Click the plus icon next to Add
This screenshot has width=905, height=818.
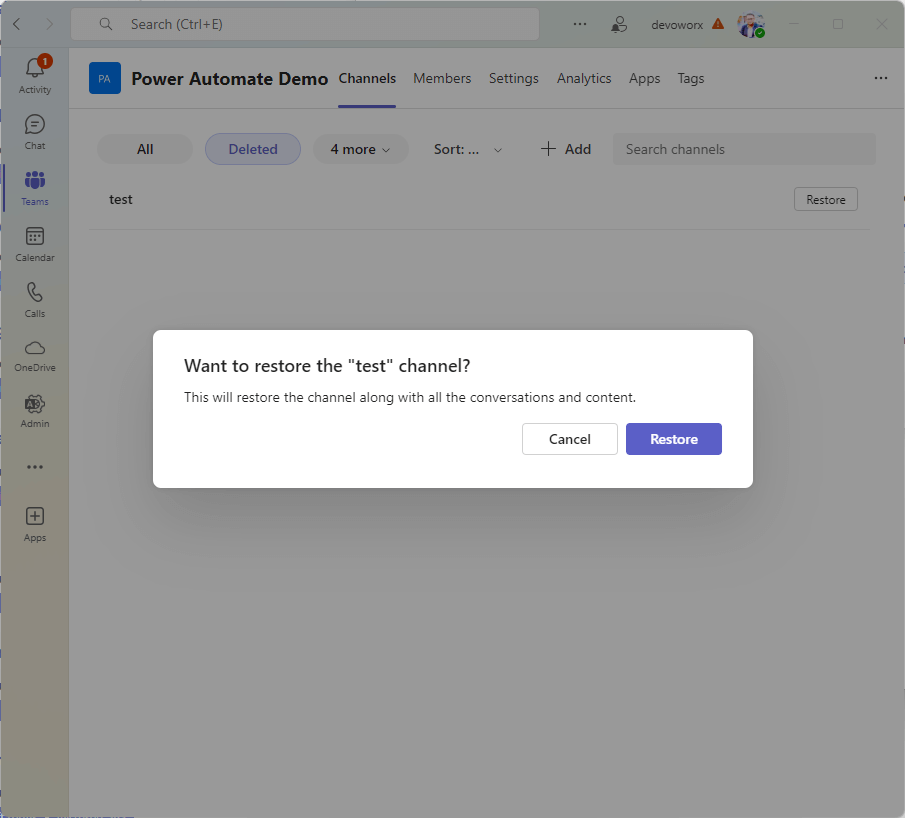point(548,149)
